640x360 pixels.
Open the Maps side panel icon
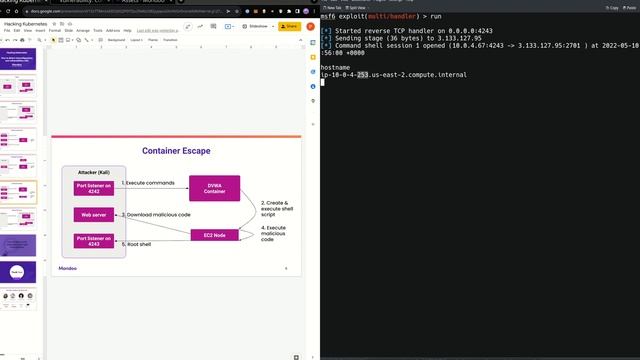tap(313, 101)
